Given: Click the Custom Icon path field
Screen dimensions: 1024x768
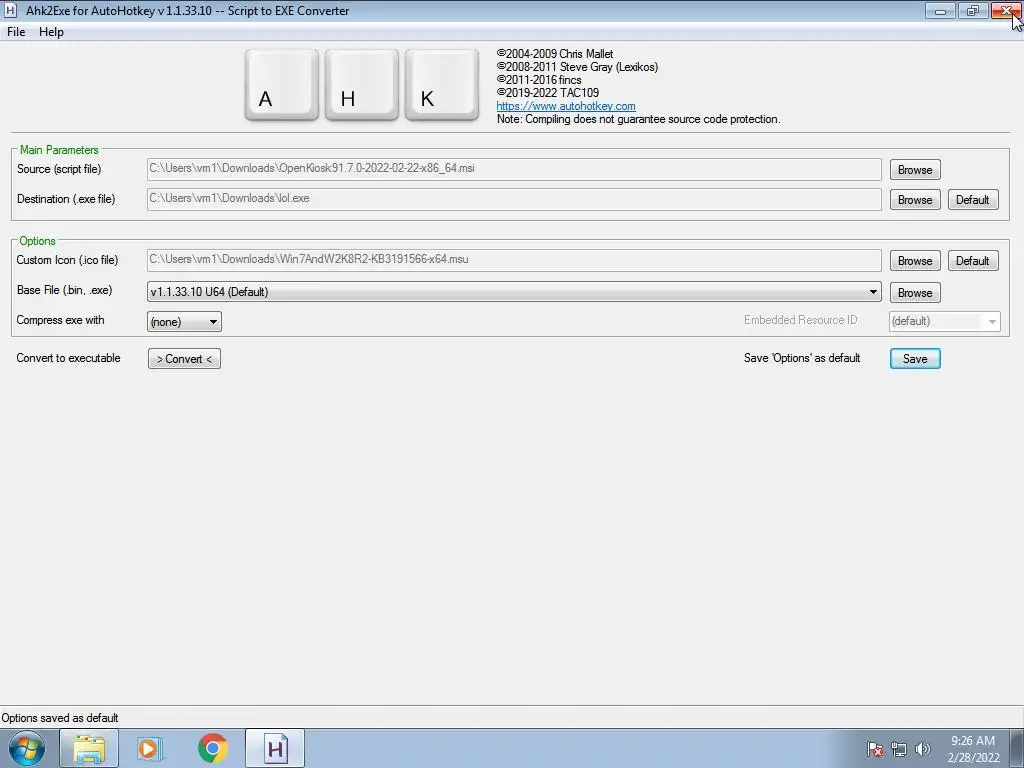Looking at the screenshot, I should (x=514, y=260).
